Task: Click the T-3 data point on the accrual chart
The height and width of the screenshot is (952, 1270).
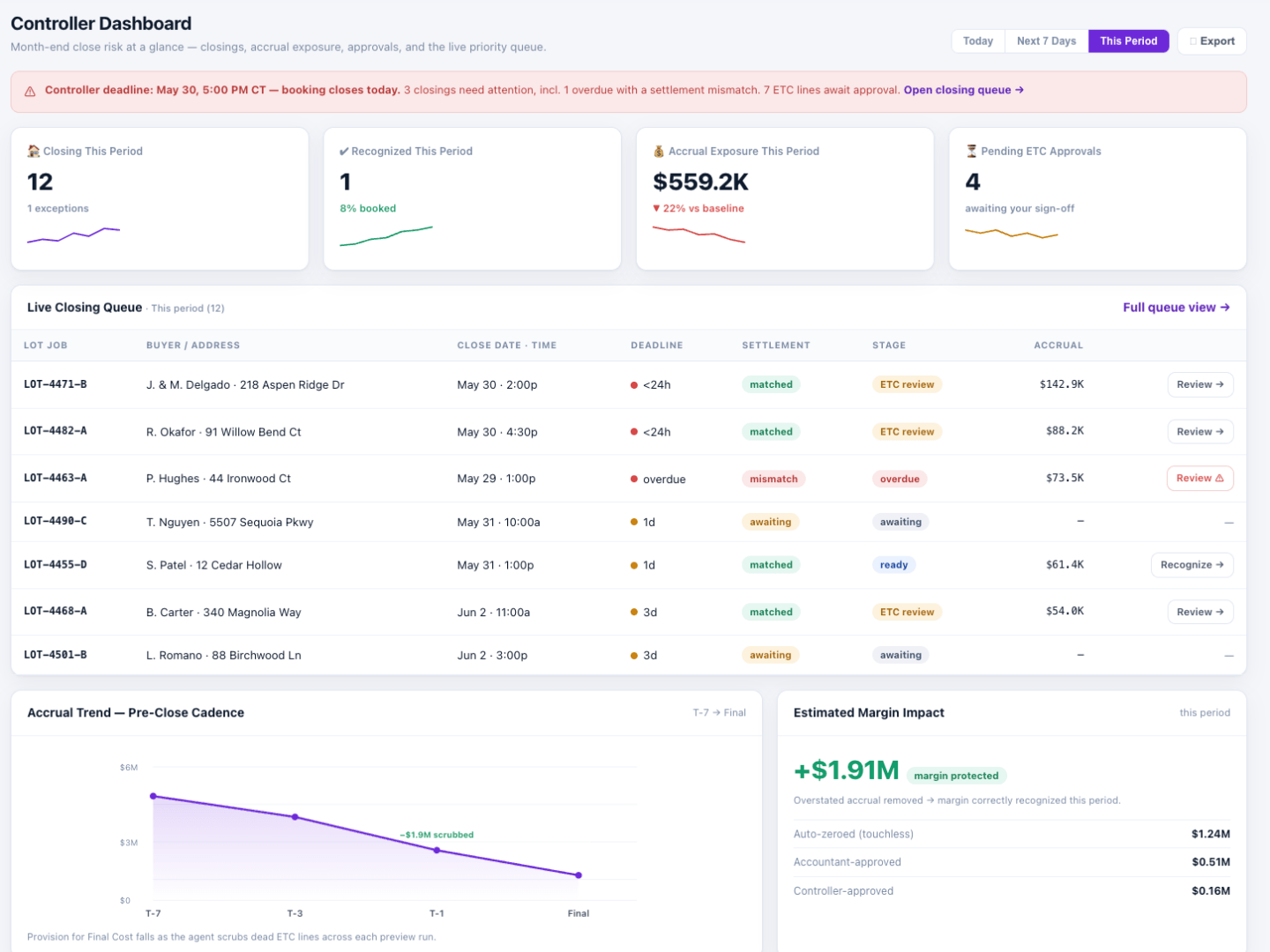Action: click(295, 817)
